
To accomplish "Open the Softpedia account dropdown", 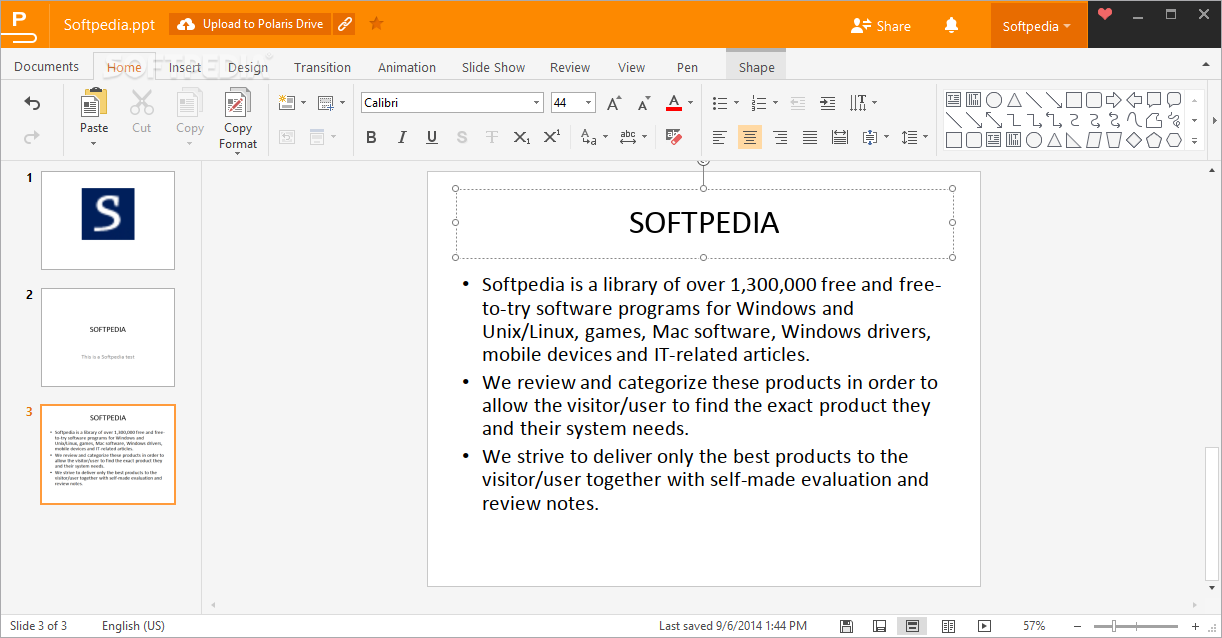I will point(1037,26).
